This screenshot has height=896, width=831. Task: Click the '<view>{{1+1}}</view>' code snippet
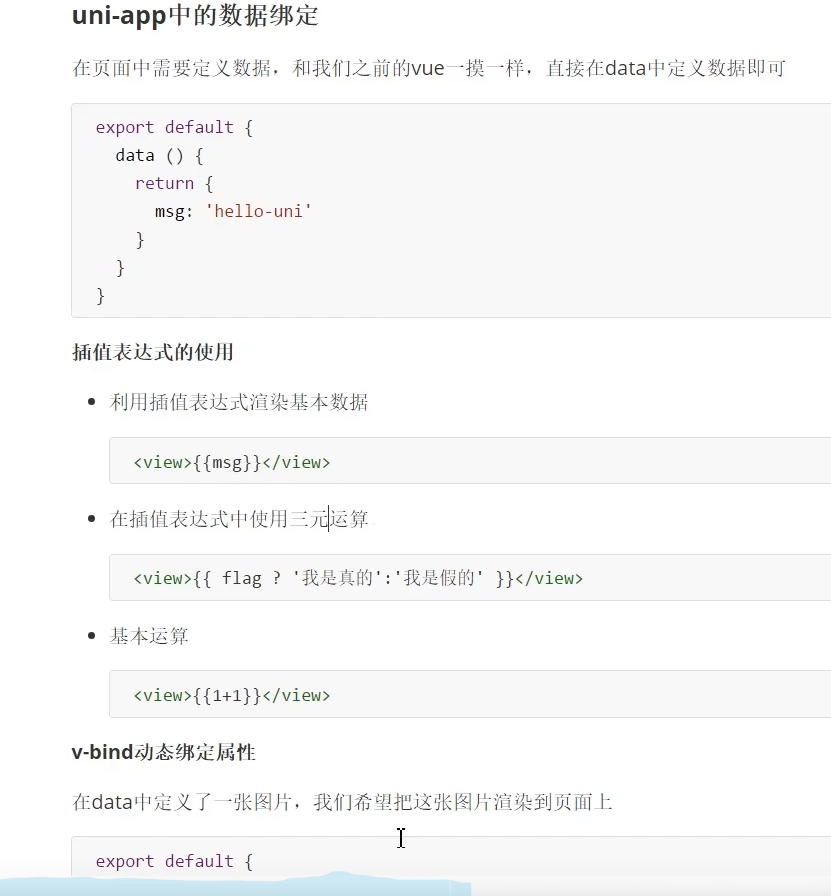(232, 695)
